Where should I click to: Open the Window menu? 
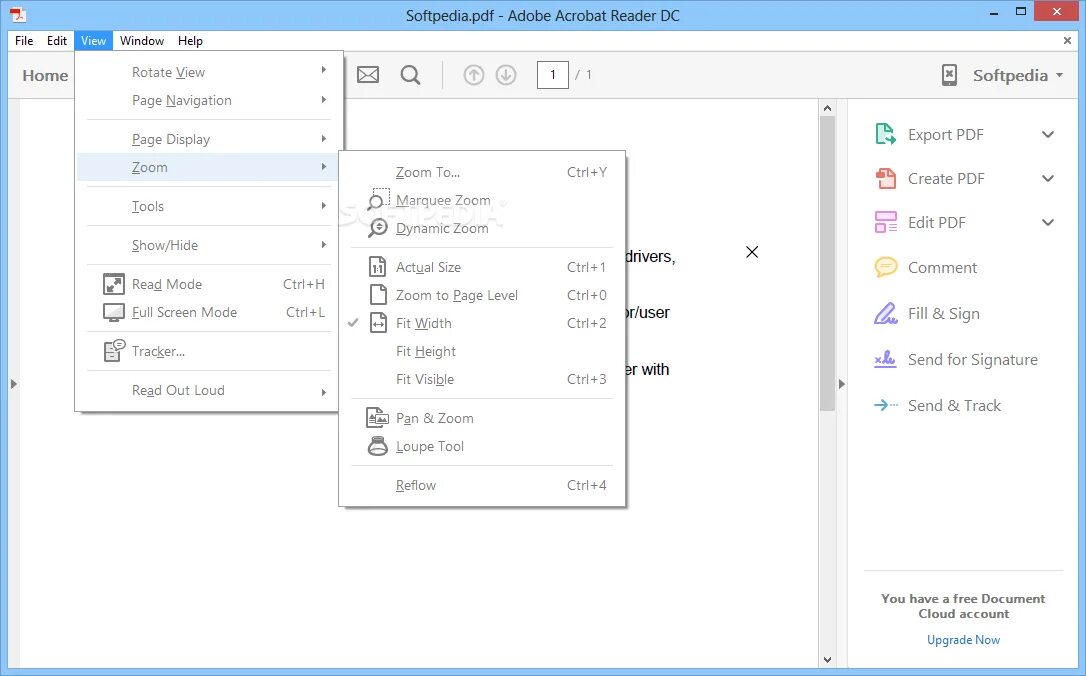142,41
